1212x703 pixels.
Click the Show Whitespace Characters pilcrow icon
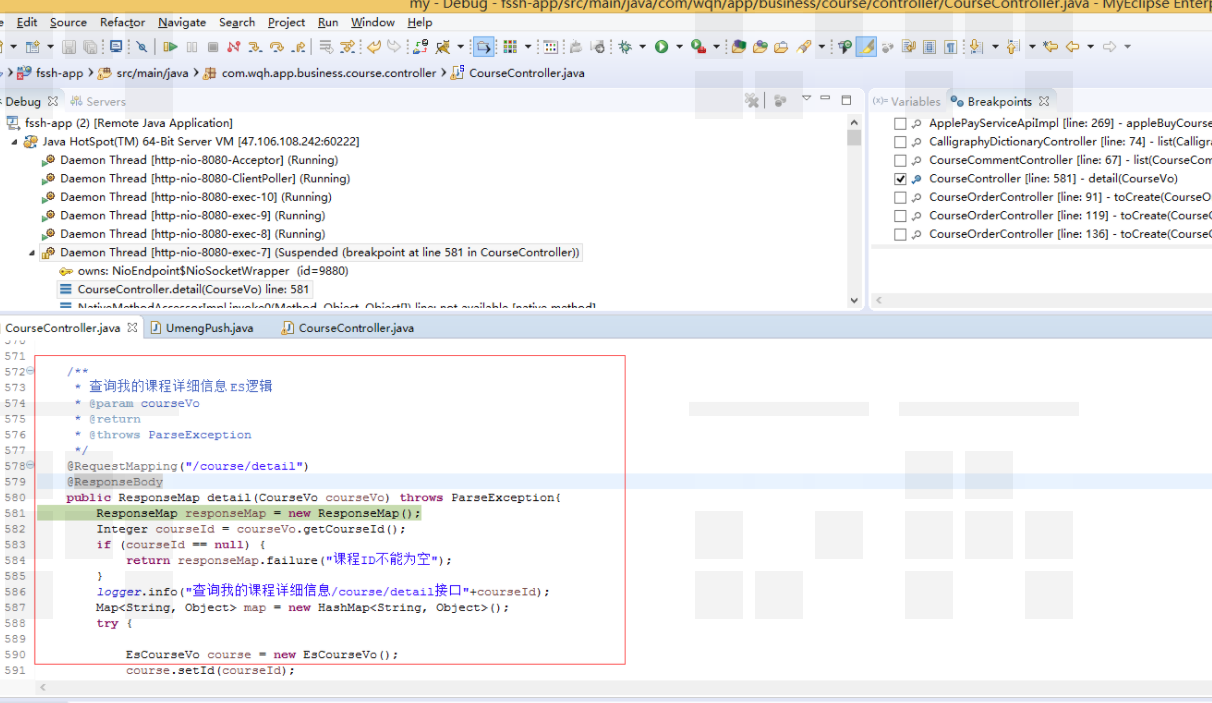coord(950,46)
